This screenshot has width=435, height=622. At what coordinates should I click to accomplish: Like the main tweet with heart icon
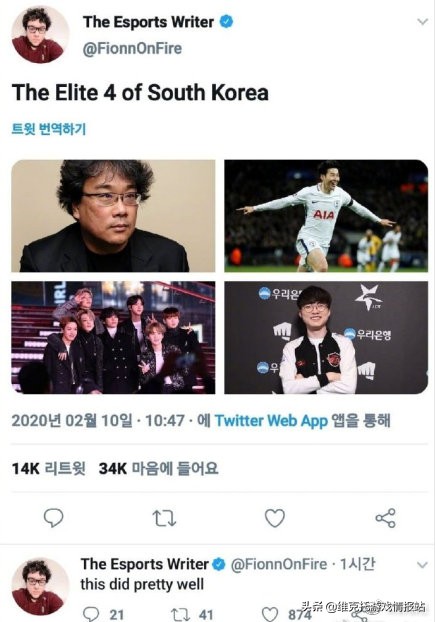pyautogui.click(x=275, y=518)
